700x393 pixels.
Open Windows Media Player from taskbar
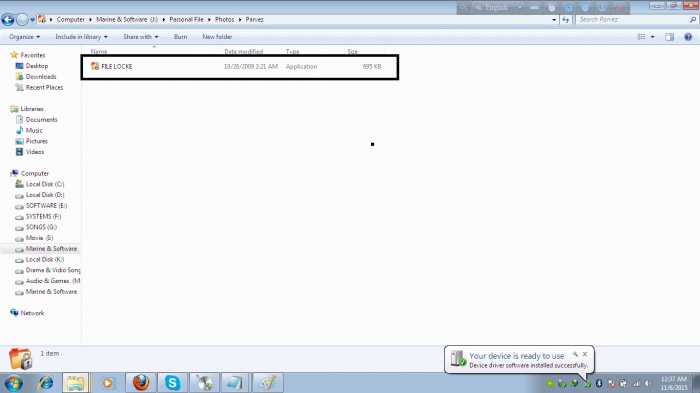[x=108, y=383]
